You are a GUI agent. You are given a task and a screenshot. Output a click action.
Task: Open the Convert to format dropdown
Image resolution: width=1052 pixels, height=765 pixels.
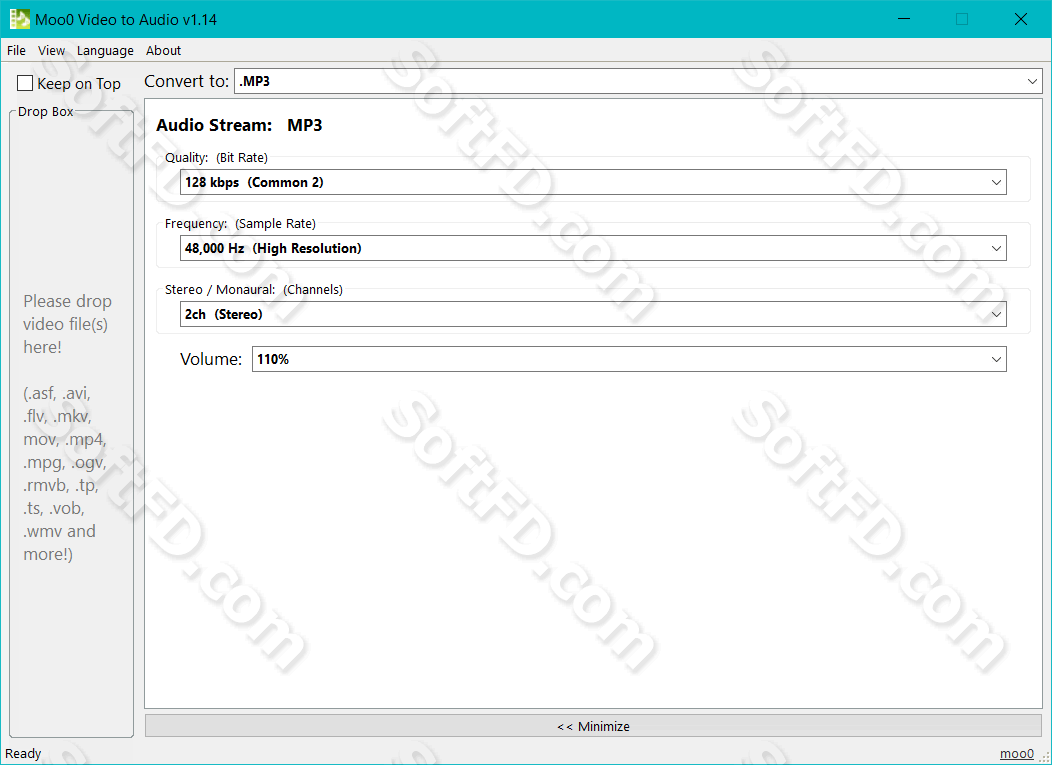point(638,81)
